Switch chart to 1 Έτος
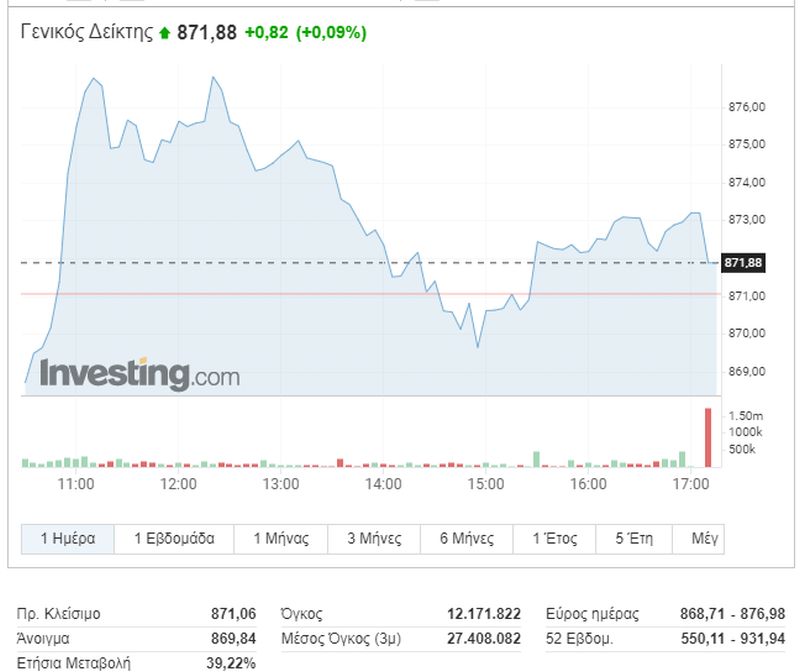Viewport: 800px width, 672px height. pos(557,538)
